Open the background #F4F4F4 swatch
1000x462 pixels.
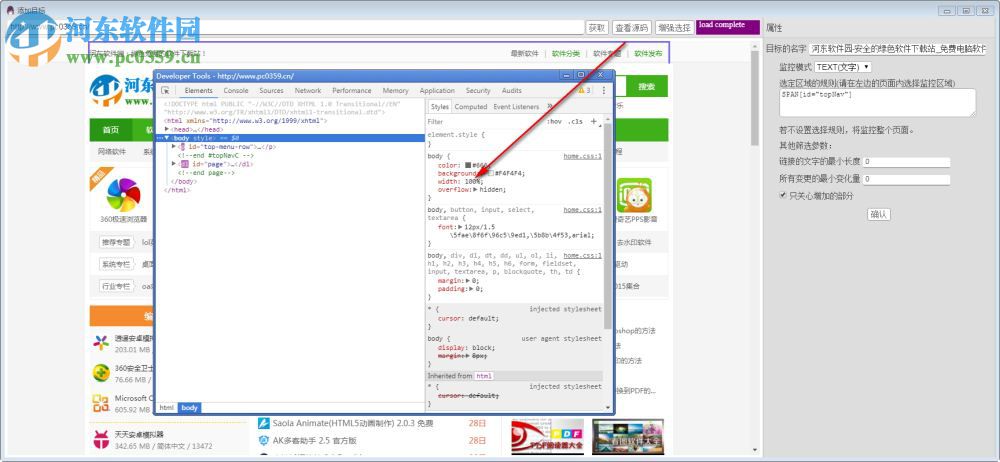pos(491,173)
